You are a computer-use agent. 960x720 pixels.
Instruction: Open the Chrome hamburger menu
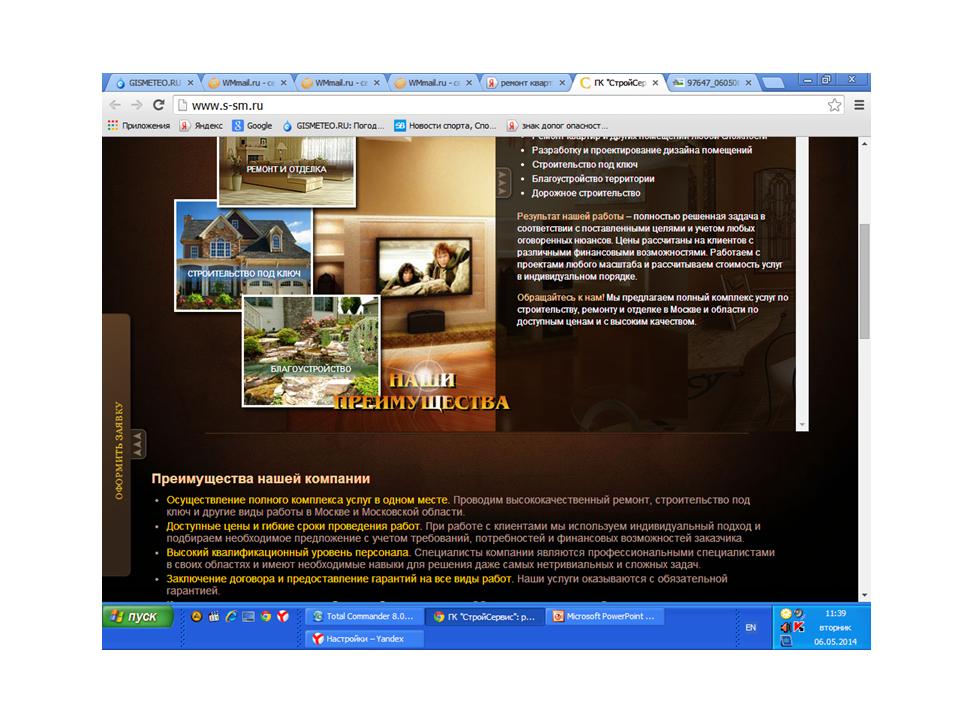(859, 105)
